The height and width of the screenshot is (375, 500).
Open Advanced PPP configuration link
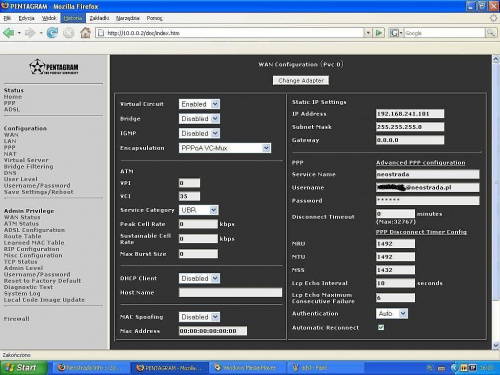pos(421,163)
